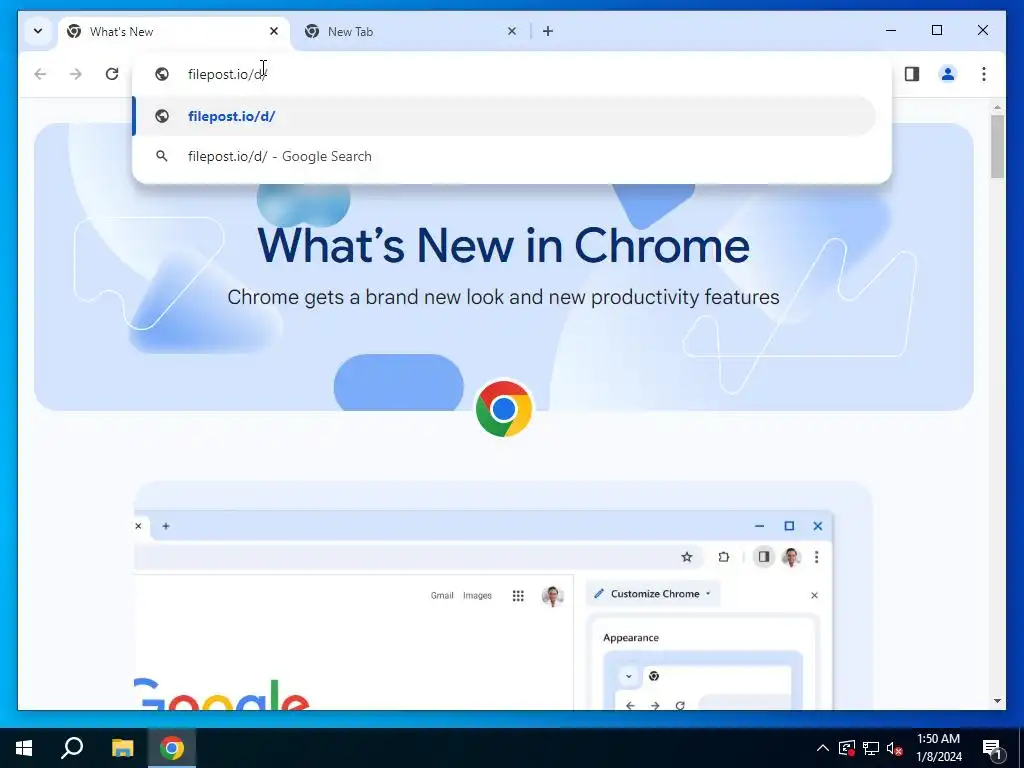The height and width of the screenshot is (768, 1024).
Task: Click the side panel icon in illustration
Action: click(x=763, y=557)
